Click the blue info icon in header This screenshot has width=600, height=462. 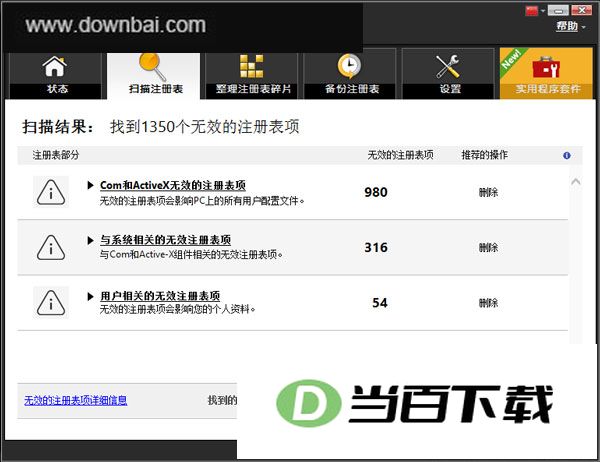point(567,155)
